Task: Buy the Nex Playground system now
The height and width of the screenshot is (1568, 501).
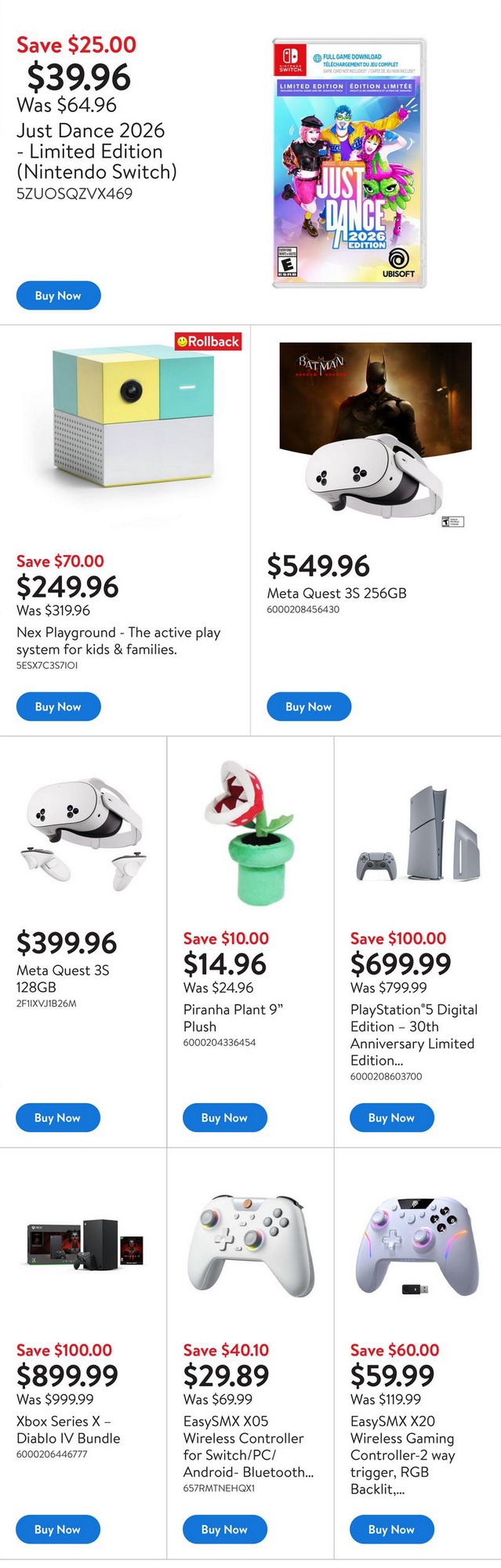Action: pos(58,706)
